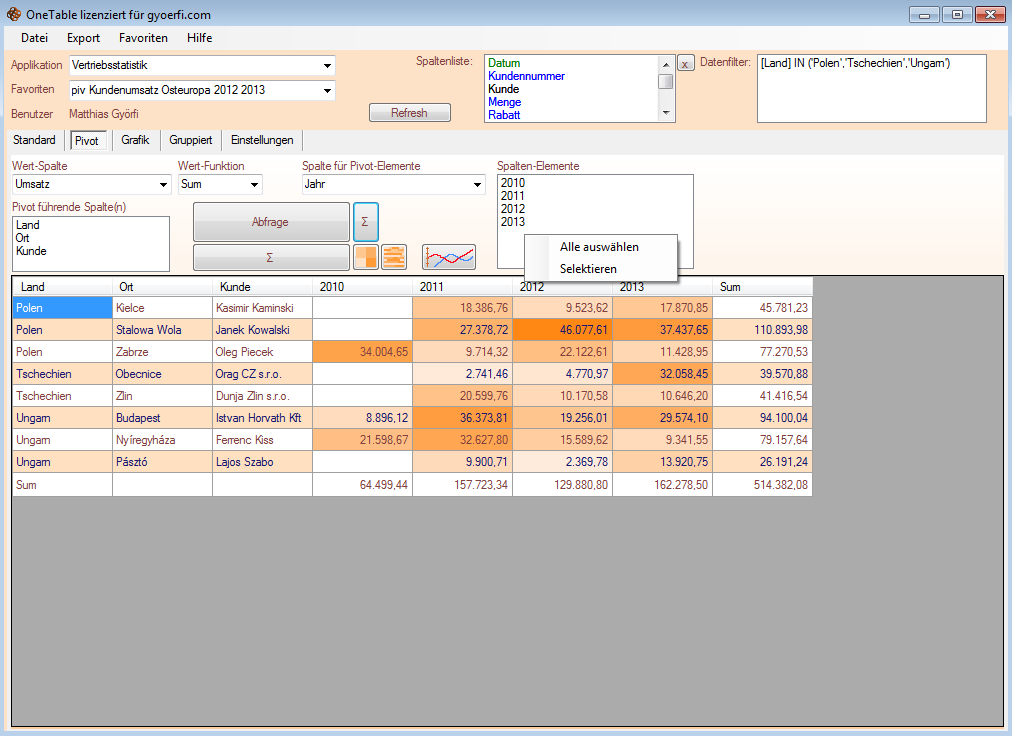Click the heatmap cell coloring icon

366,258
